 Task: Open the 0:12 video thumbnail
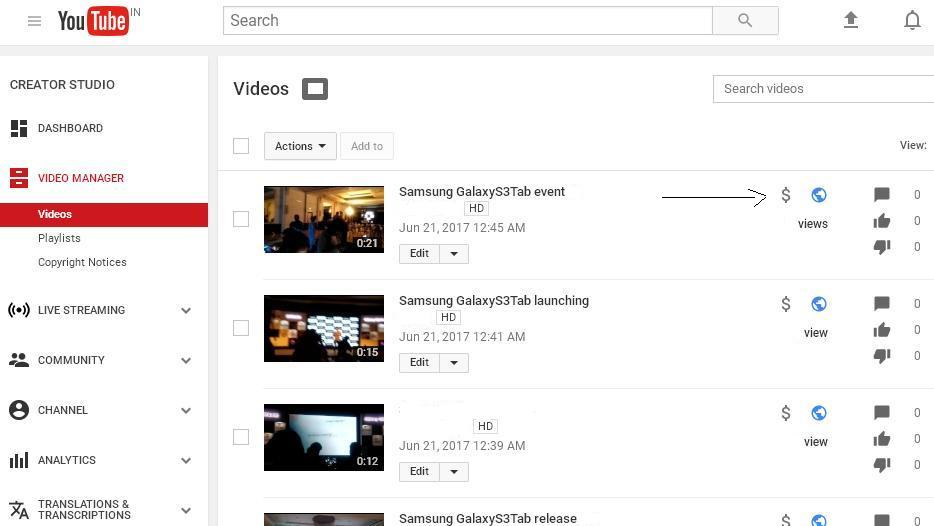pyautogui.click(x=324, y=437)
